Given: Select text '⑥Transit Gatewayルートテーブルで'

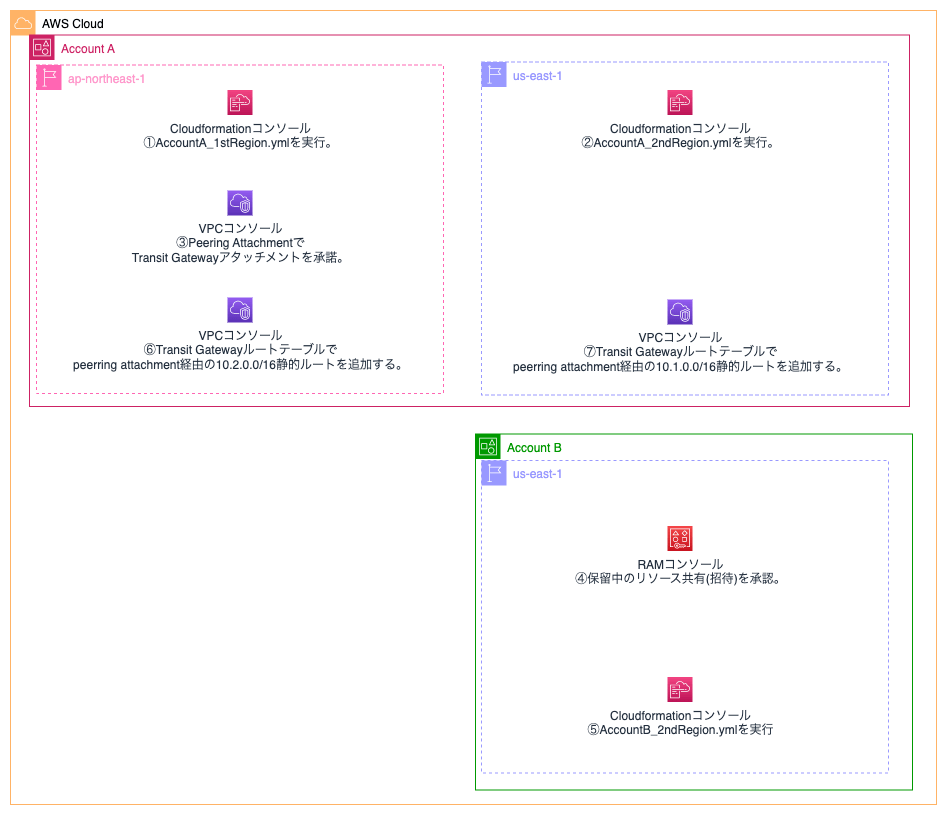Looking at the screenshot, I should click(x=240, y=350).
